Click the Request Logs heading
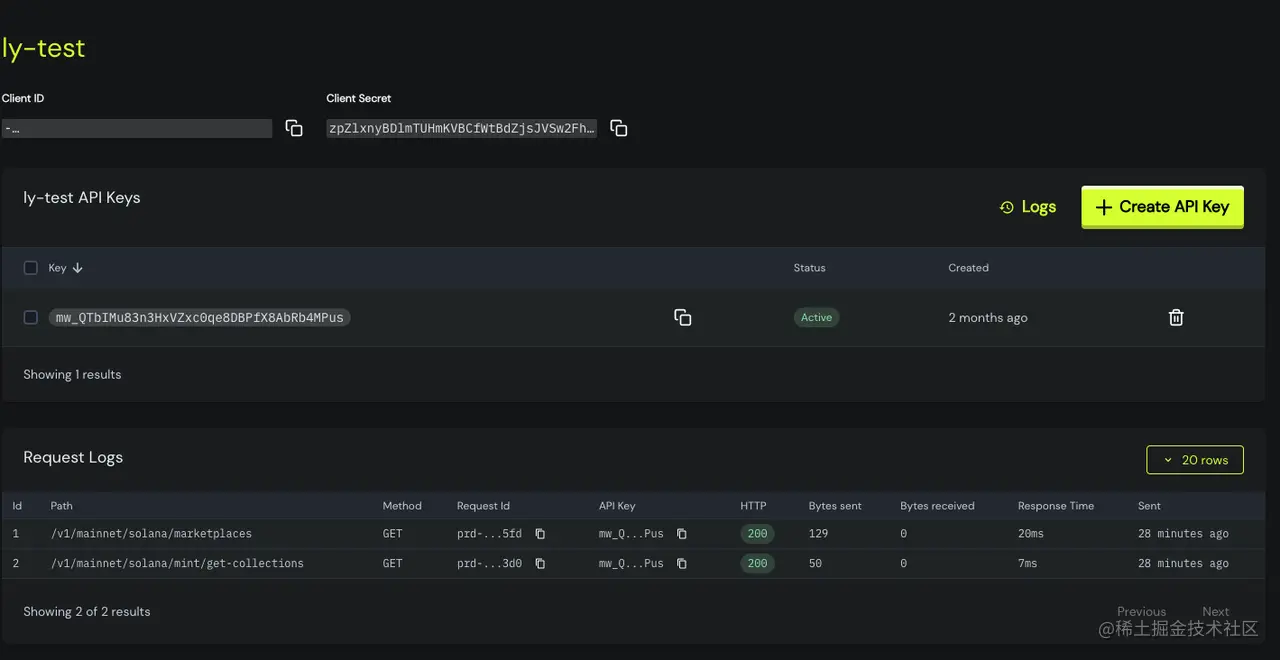The image size is (1280, 660). [x=73, y=457]
